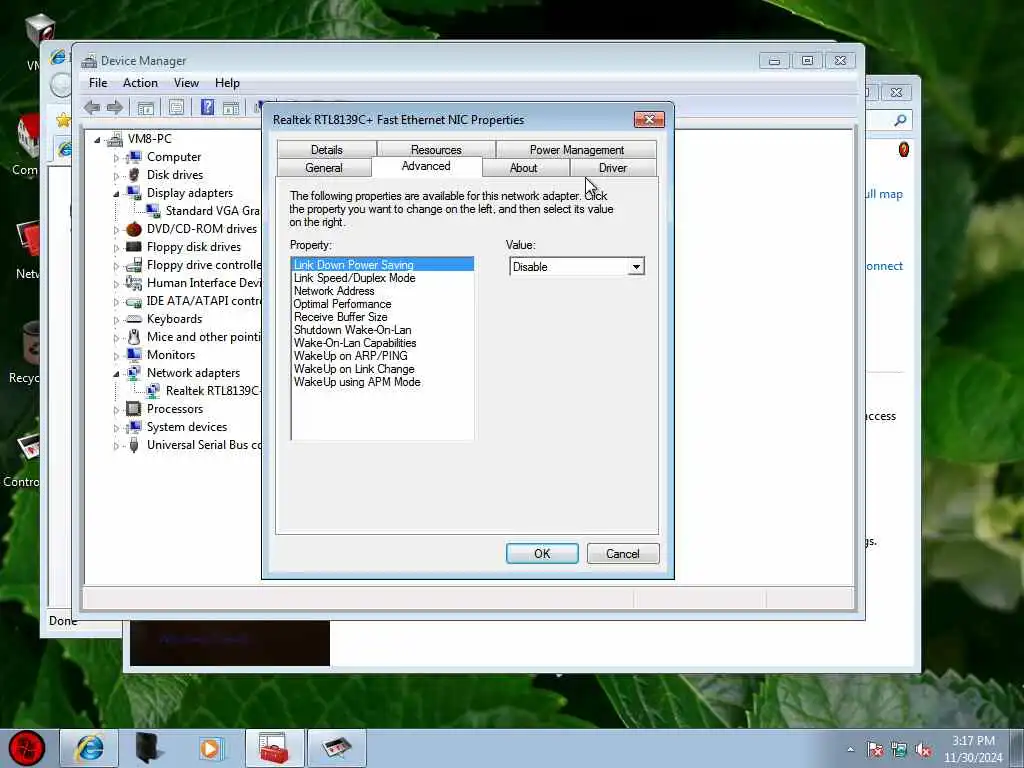Click the Cancel button in NIC Properties
The height and width of the screenshot is (768, 1024).
(x=623, y=554)
